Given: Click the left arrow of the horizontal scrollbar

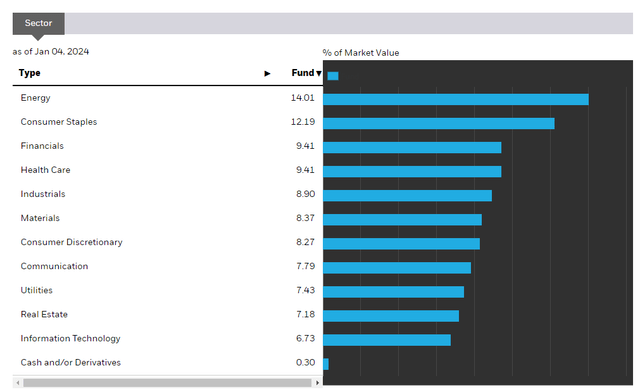Looking at the screenshot, I should [18, 383].
